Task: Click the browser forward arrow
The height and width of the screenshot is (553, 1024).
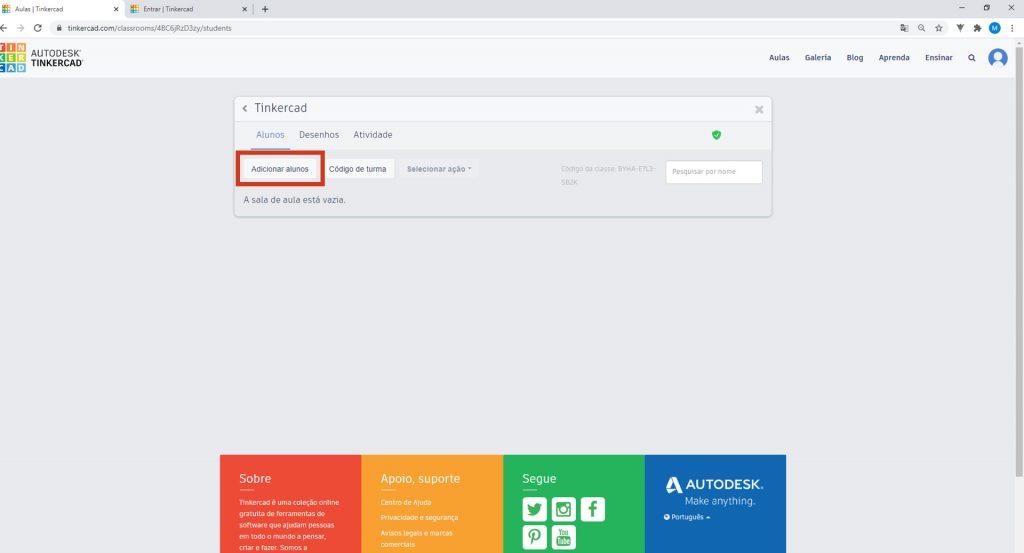Action: [20, 28]
